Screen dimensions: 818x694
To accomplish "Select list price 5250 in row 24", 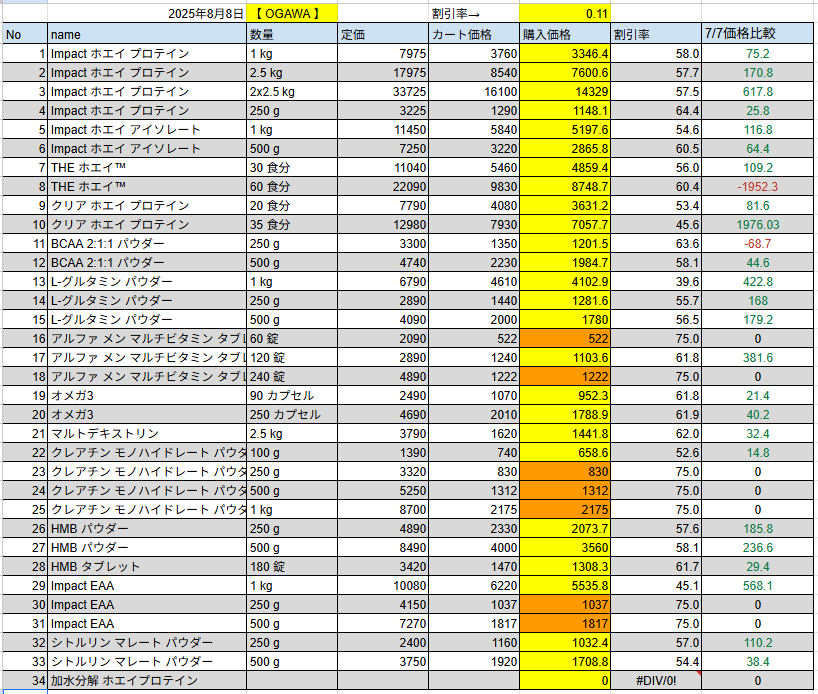I will coord(383,490).
